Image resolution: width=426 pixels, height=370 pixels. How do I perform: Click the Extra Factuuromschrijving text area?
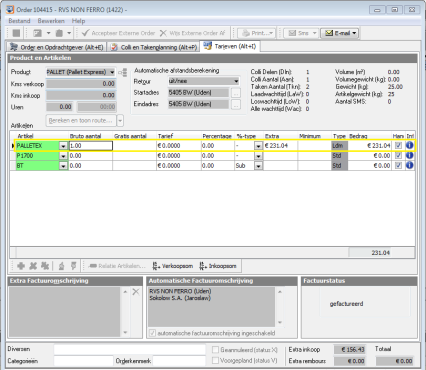tap(65, 312)
